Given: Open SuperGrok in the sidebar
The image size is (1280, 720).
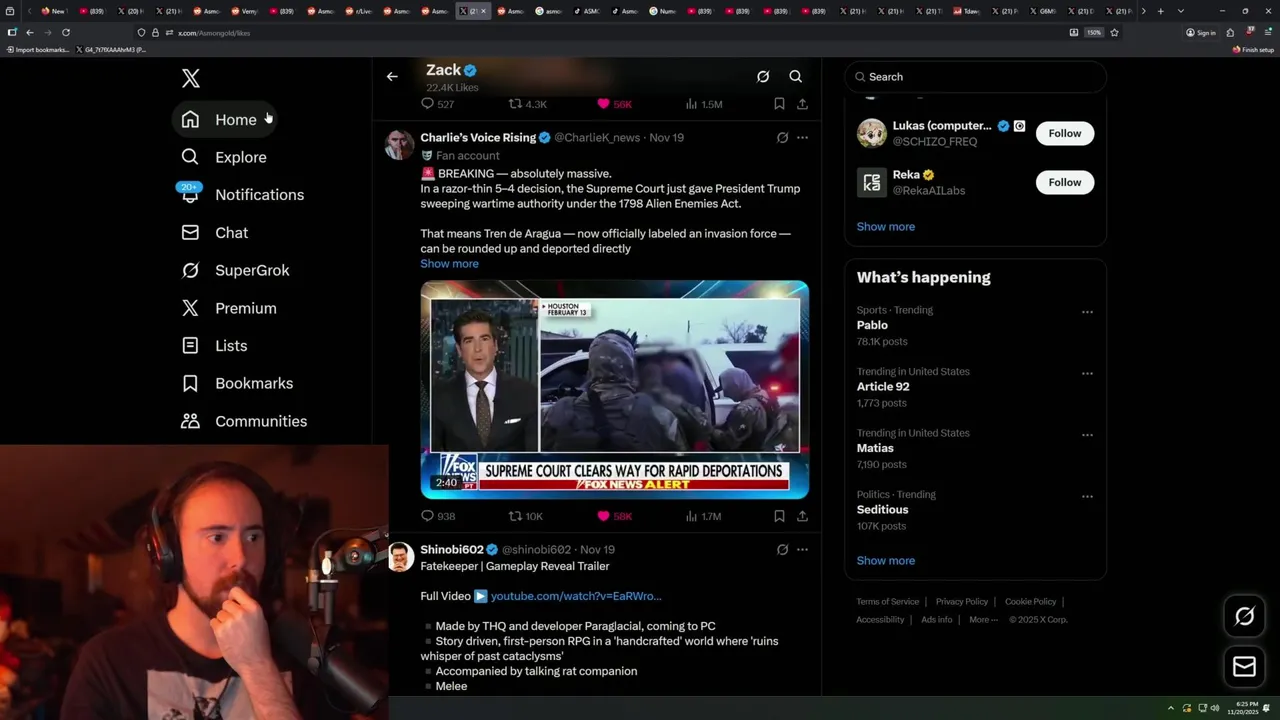Looking at the screenshot, I should click(235, 270).
